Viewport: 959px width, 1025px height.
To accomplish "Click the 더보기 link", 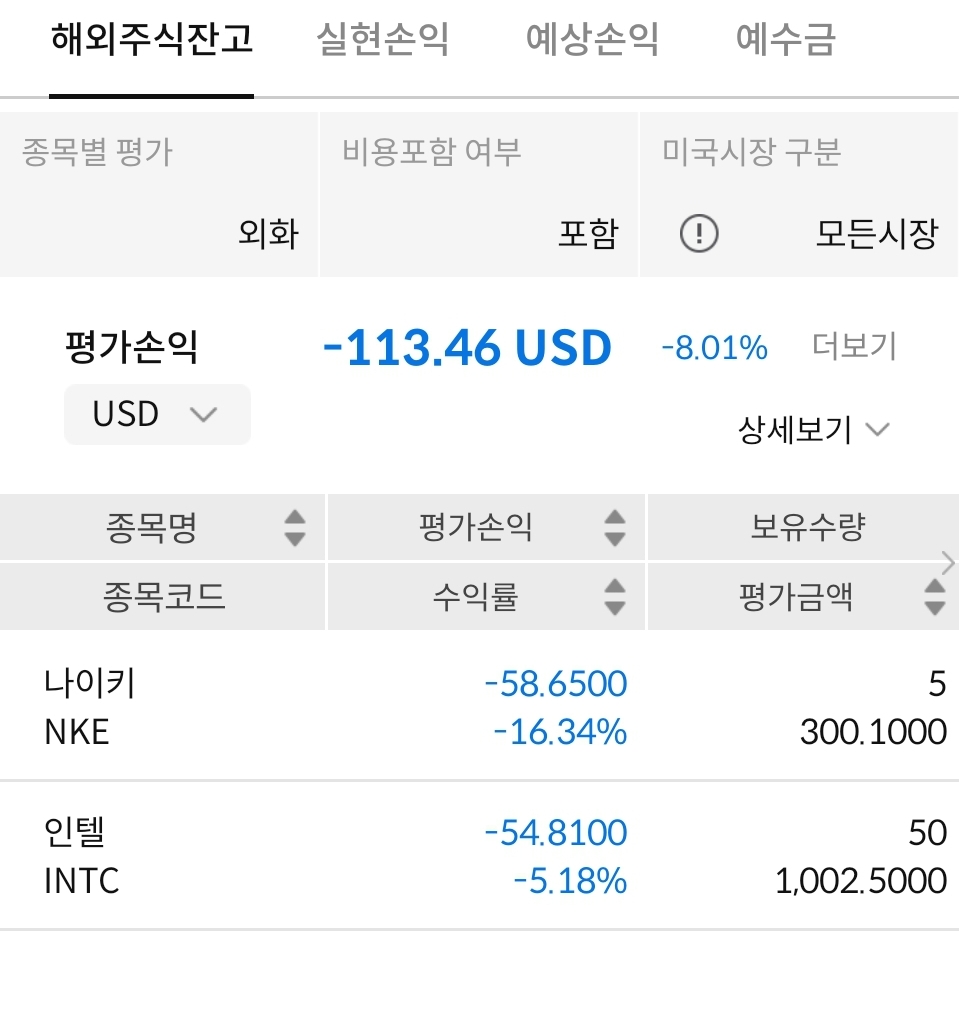I will [854, 347].
